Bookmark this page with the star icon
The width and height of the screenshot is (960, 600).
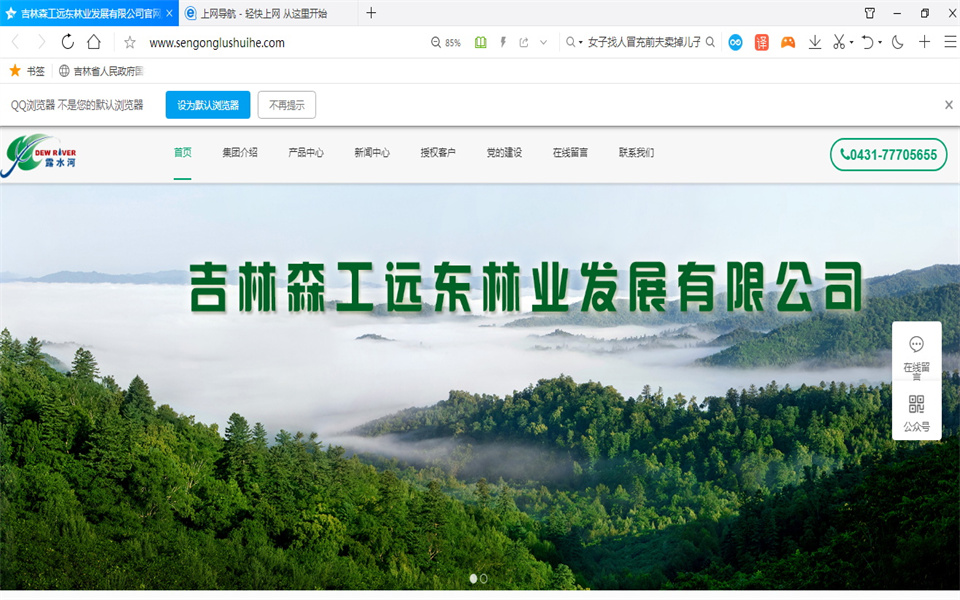point(129,43)
